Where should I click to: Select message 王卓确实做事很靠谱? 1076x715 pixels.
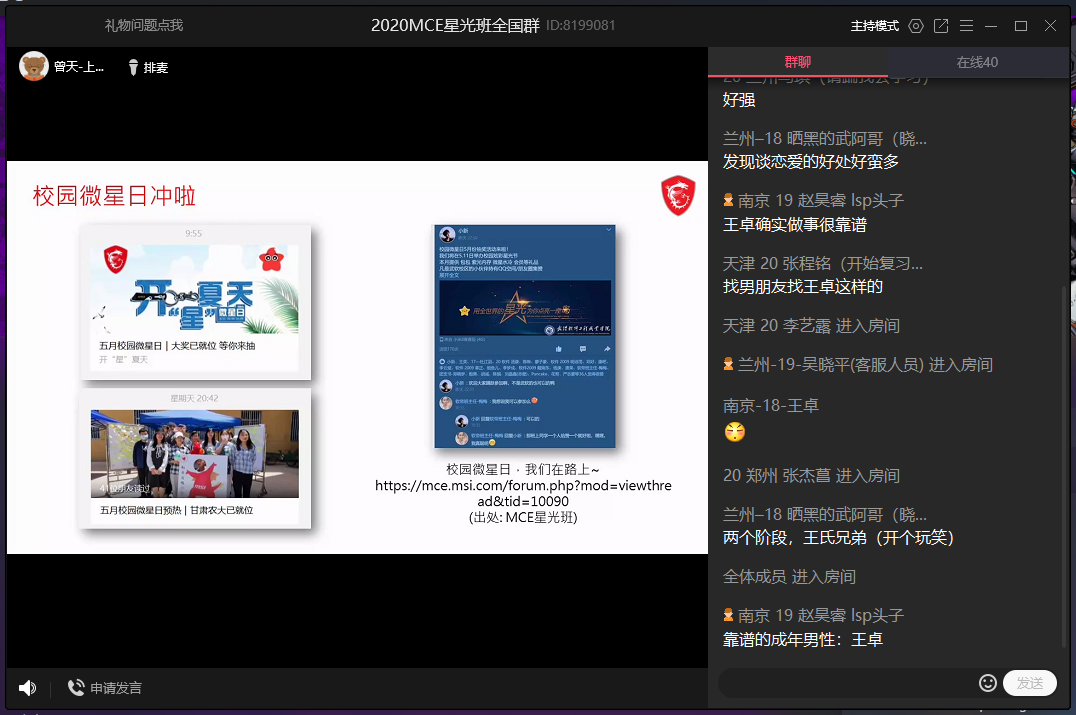coord(795,225)
